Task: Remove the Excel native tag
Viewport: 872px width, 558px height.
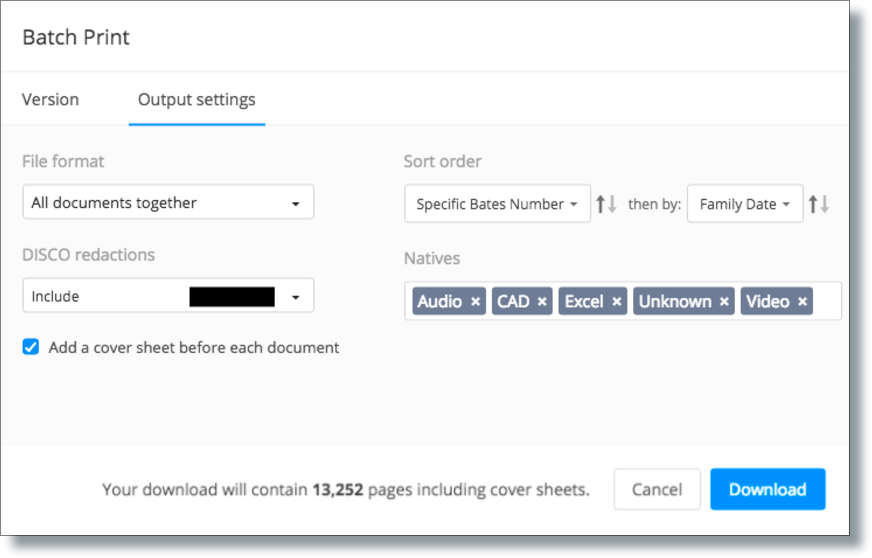Action: tap(617, 302)
